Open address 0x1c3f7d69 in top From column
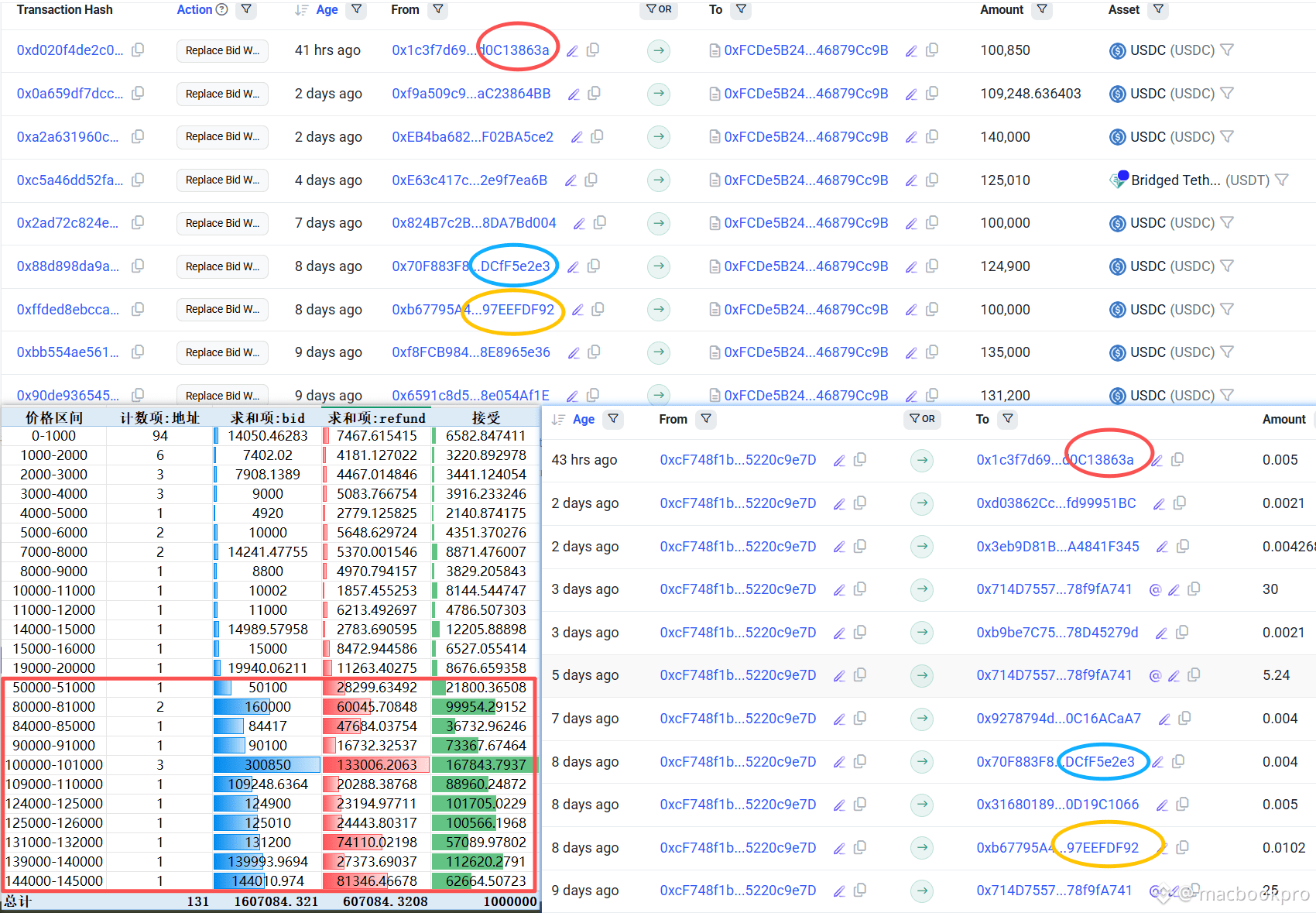 click(x=471, y=50)
